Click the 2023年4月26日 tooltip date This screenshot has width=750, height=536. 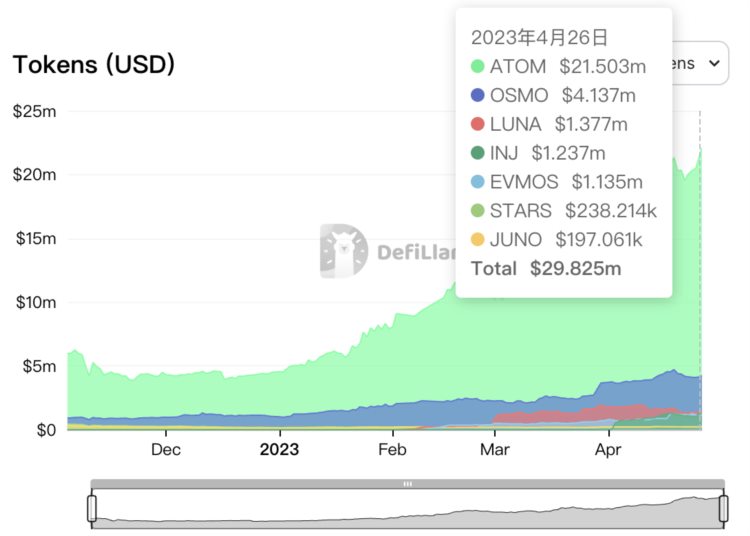539,38
